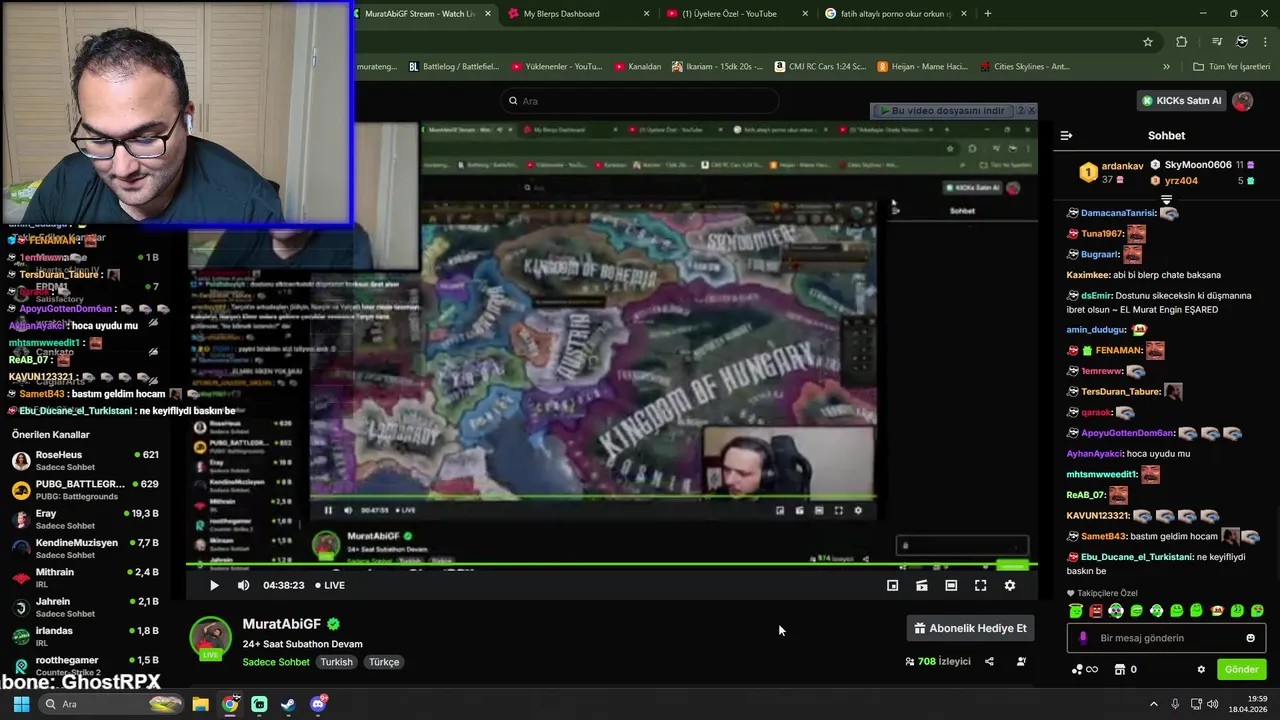This screenshot has height=720, width=1280.
Task: Open Cities Skylines bookmark
Action: click(1024, 67)
